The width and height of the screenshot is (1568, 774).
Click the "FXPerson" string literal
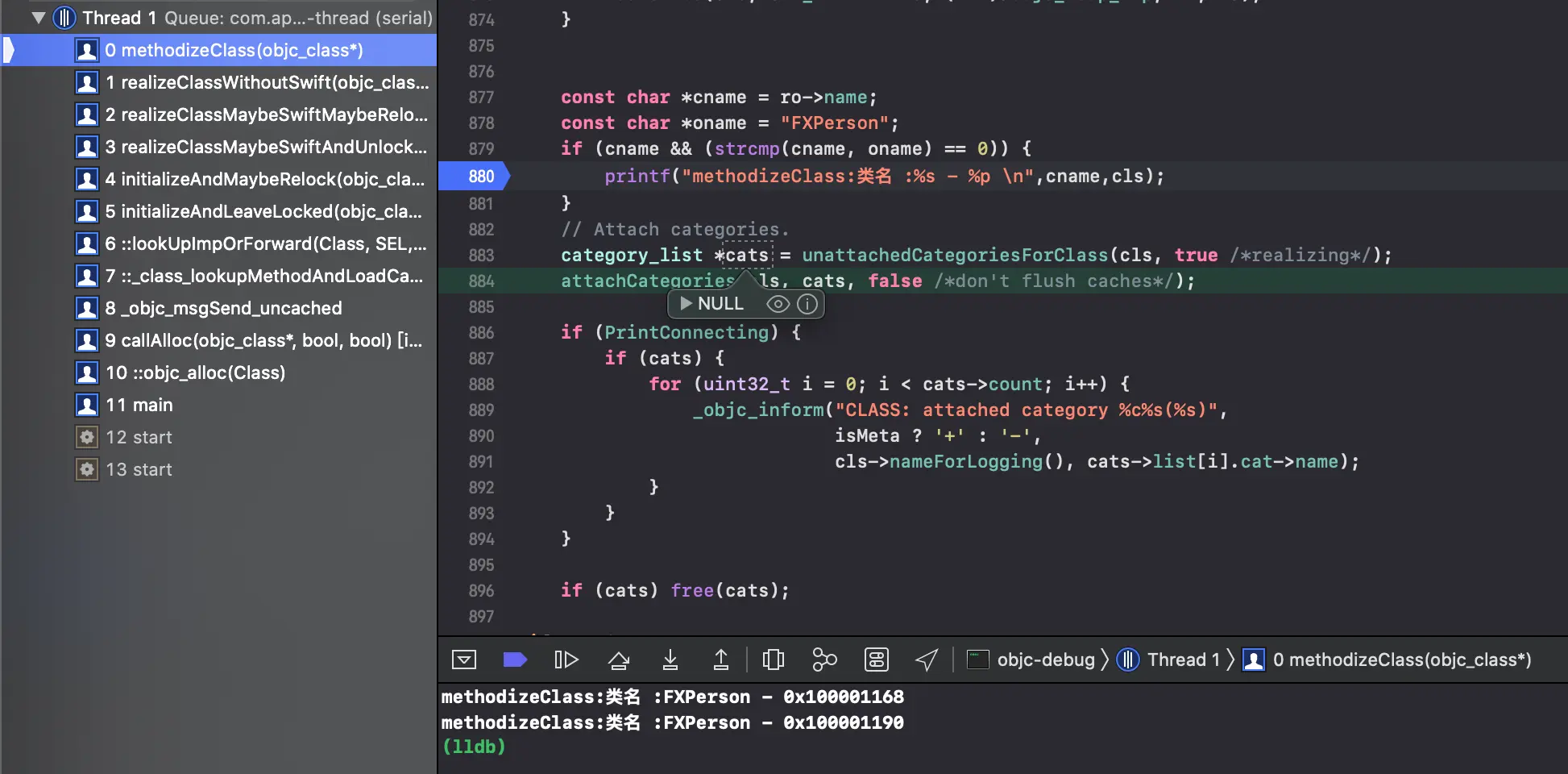point(835,123)
